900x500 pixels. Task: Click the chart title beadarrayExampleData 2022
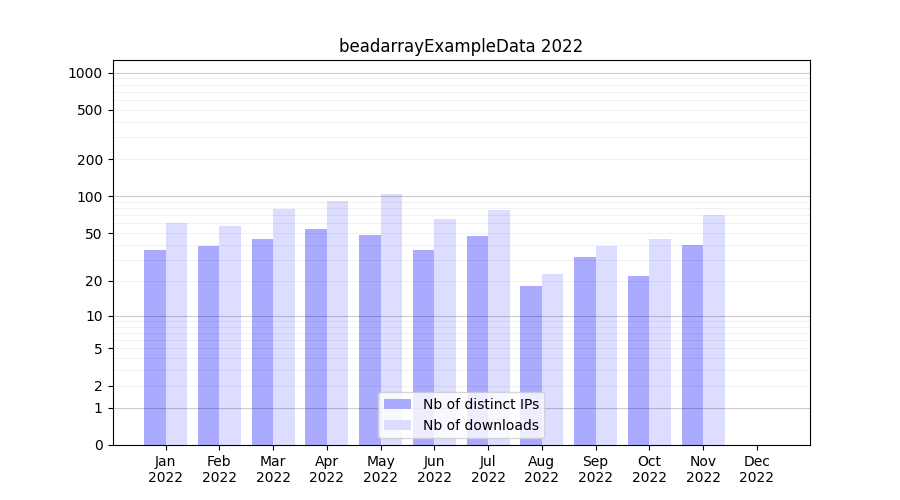tap(460, 46)
